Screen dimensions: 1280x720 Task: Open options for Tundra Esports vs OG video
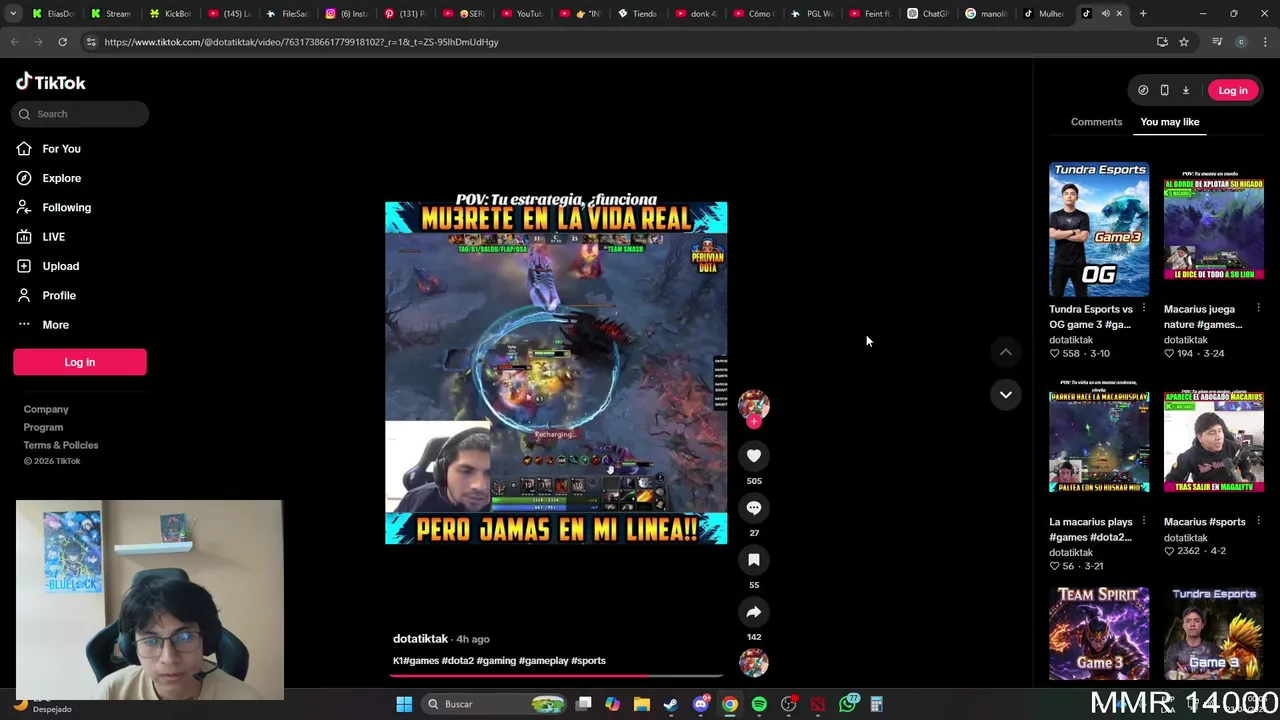tap(1143, 309)
